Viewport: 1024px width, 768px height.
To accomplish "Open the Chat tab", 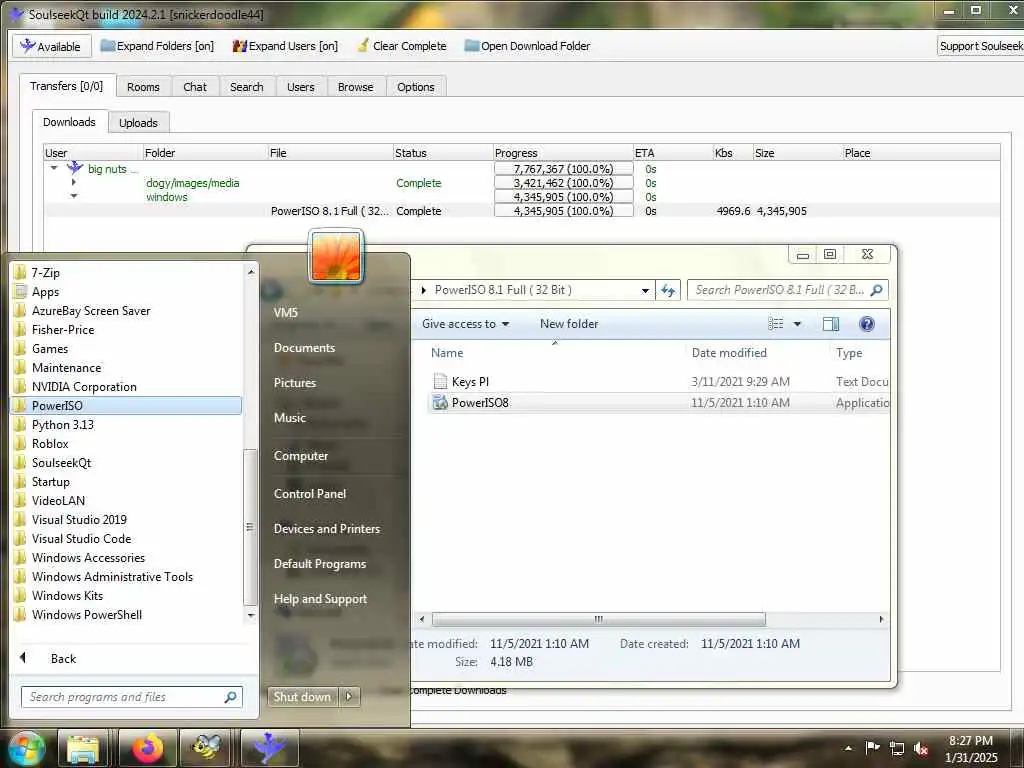I will click(x=195, y=87).
